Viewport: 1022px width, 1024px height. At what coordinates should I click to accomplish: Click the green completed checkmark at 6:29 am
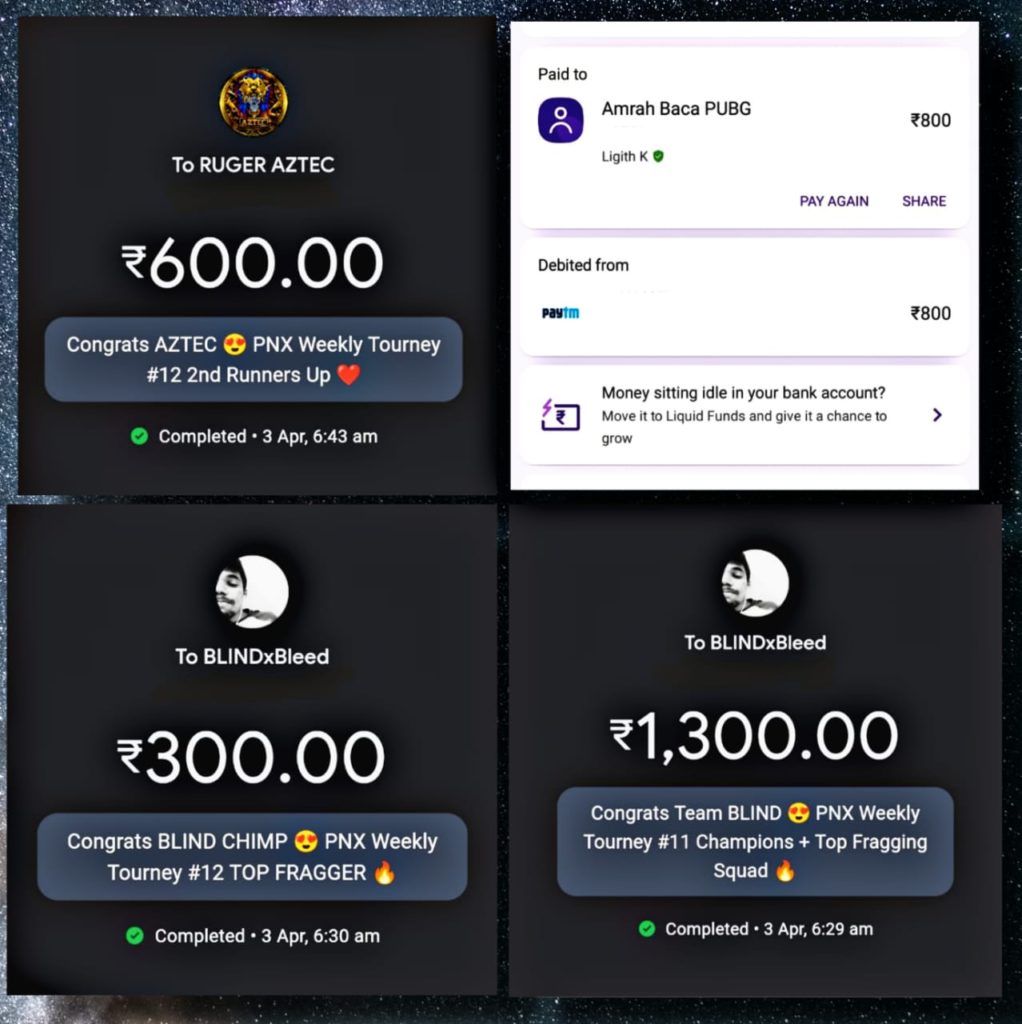(647, 929)
